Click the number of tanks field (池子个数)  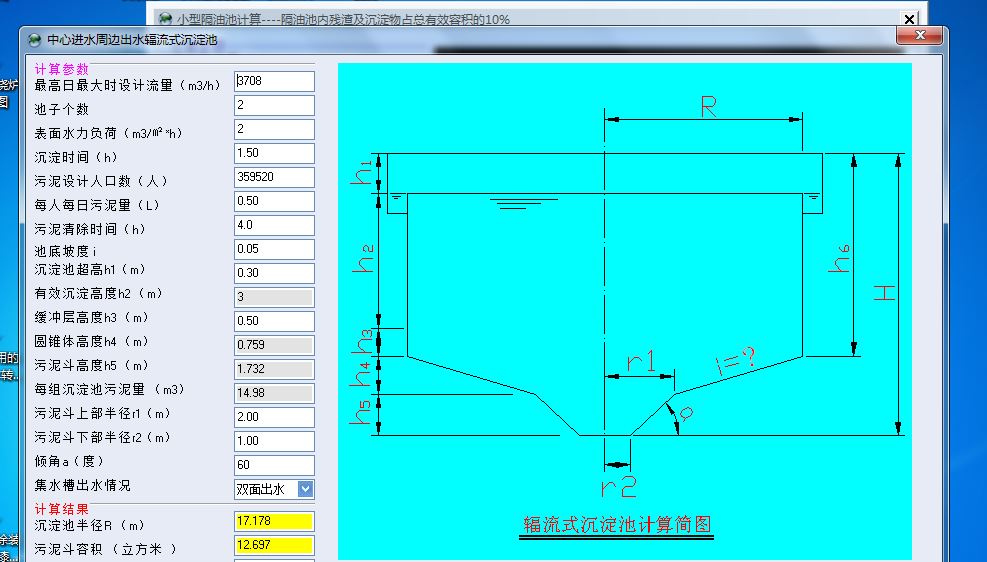coord(274,105)
